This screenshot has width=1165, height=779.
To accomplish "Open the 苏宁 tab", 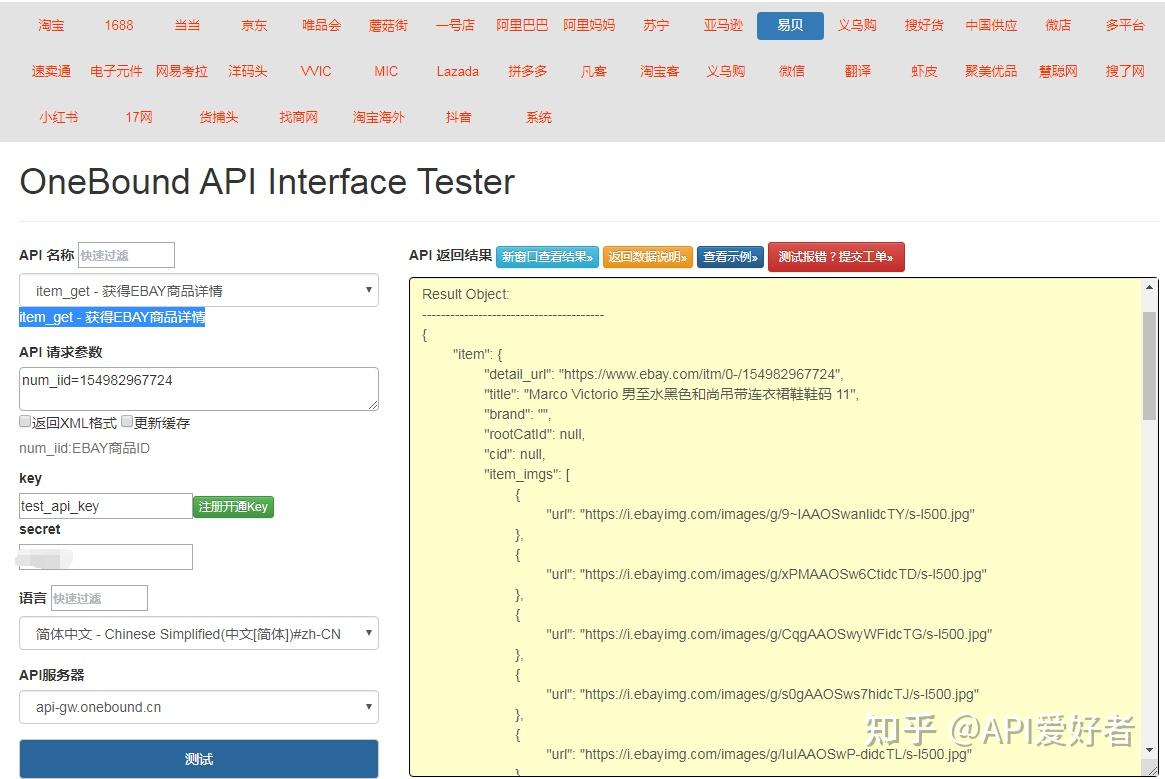I will click(656, 25).
